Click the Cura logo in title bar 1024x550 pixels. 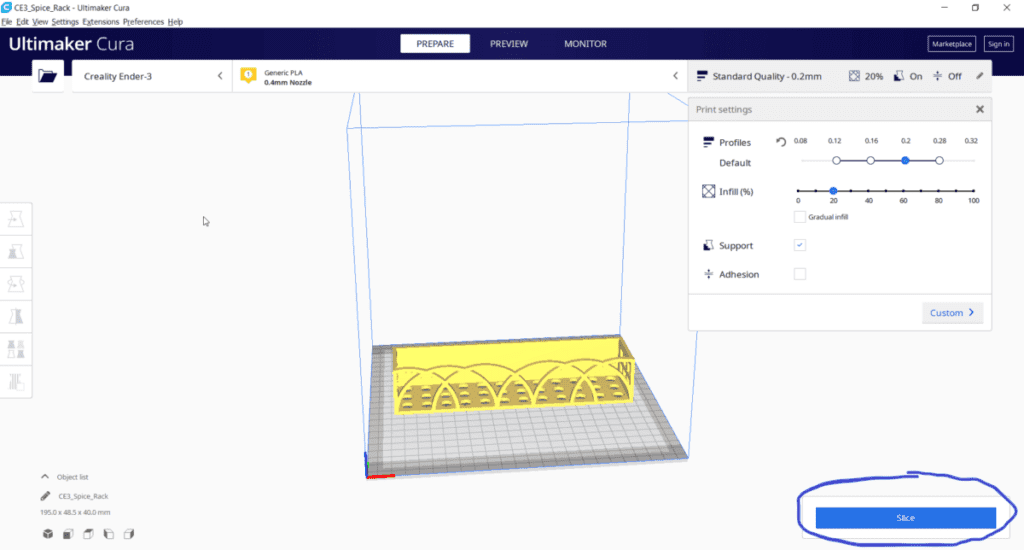click(x=7, y=7)
